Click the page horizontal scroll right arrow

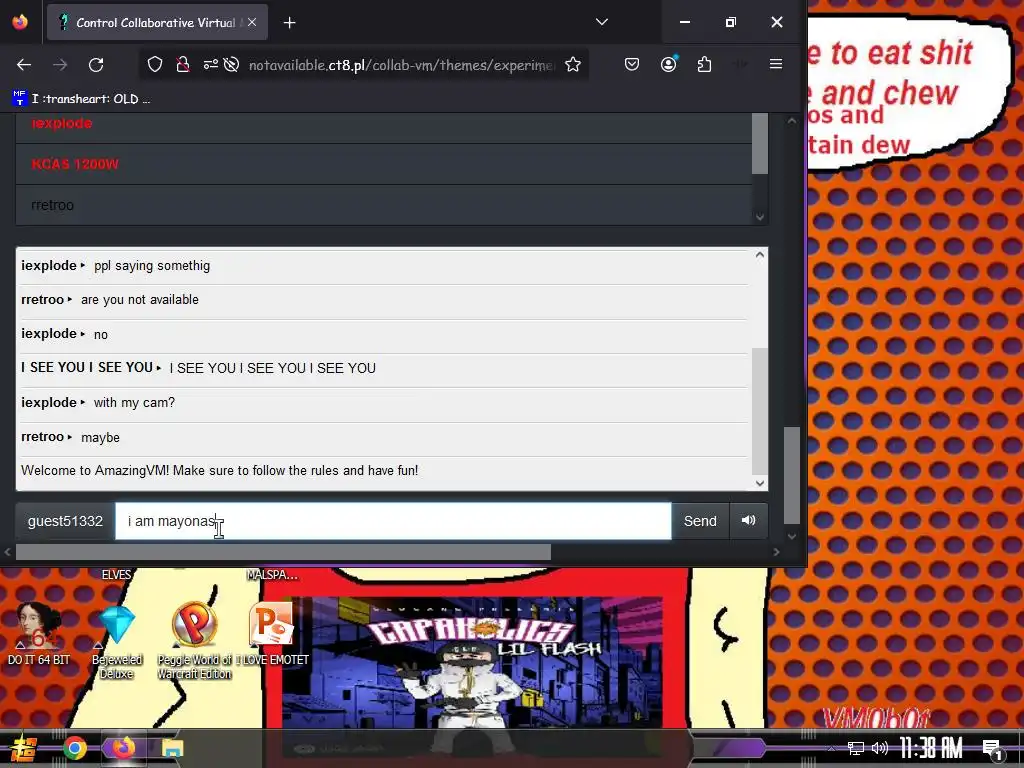click(x=776, y=552)
